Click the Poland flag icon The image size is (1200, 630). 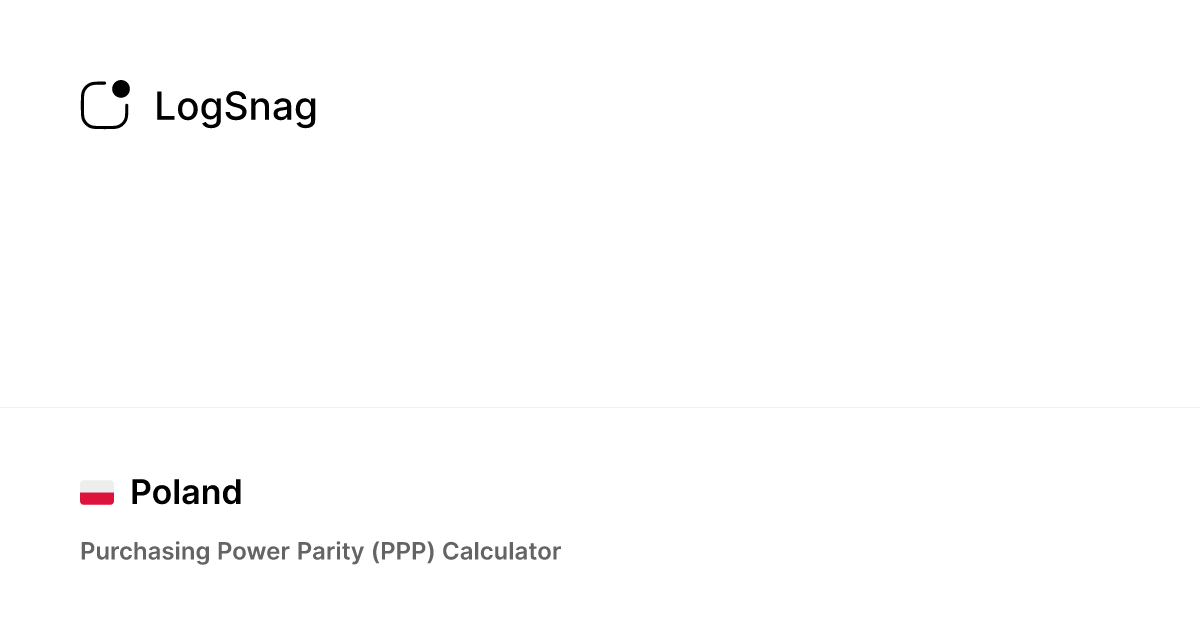[97, 493]
